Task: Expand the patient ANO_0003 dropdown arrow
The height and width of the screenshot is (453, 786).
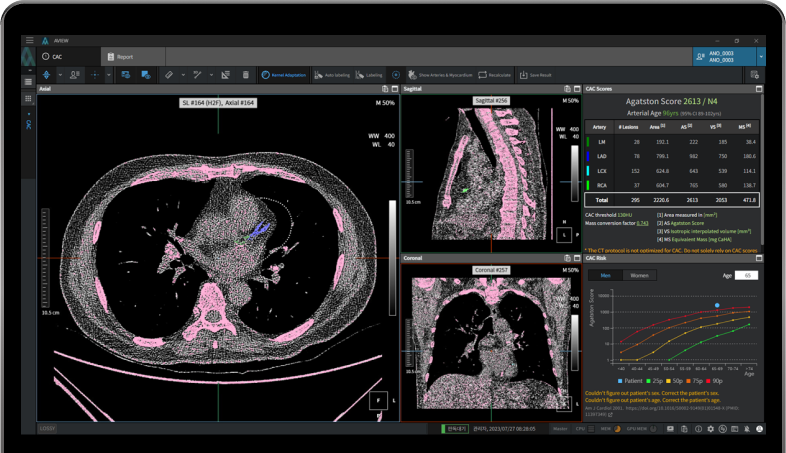Action: pos(761,57)
